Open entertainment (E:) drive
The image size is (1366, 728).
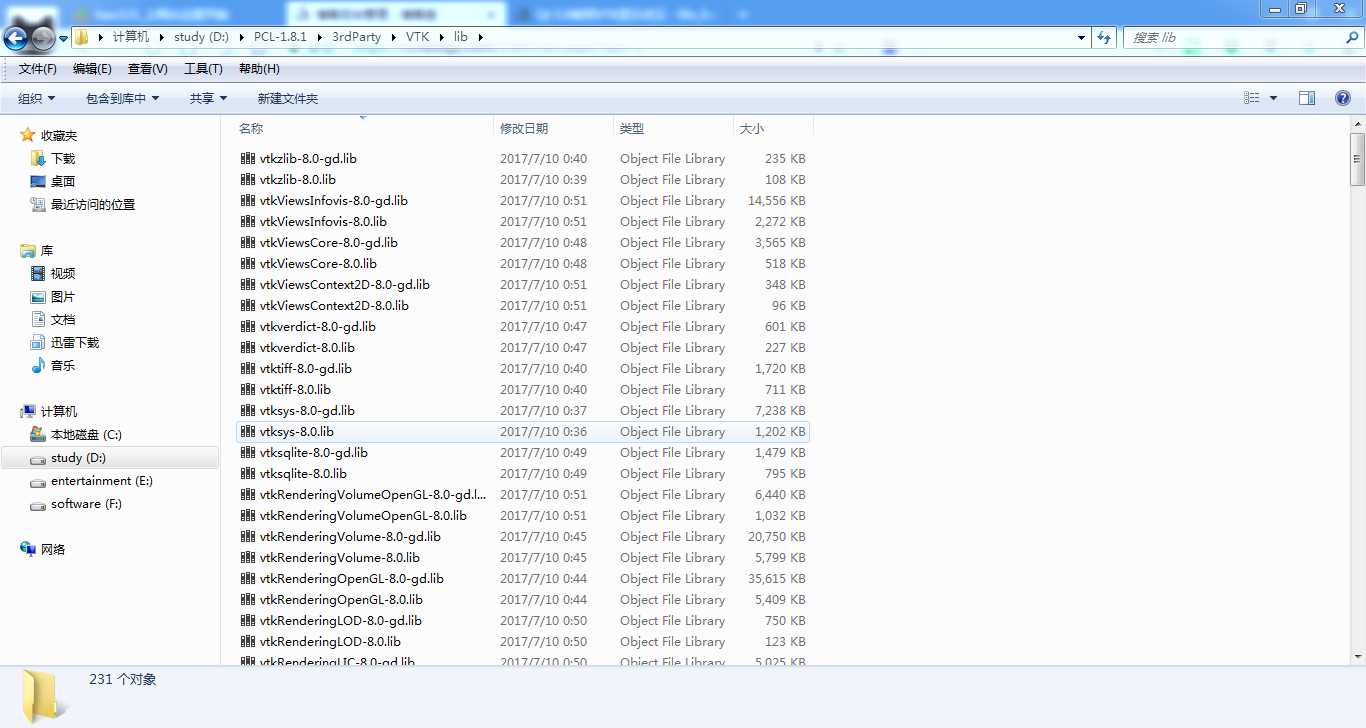click(102, 480)
